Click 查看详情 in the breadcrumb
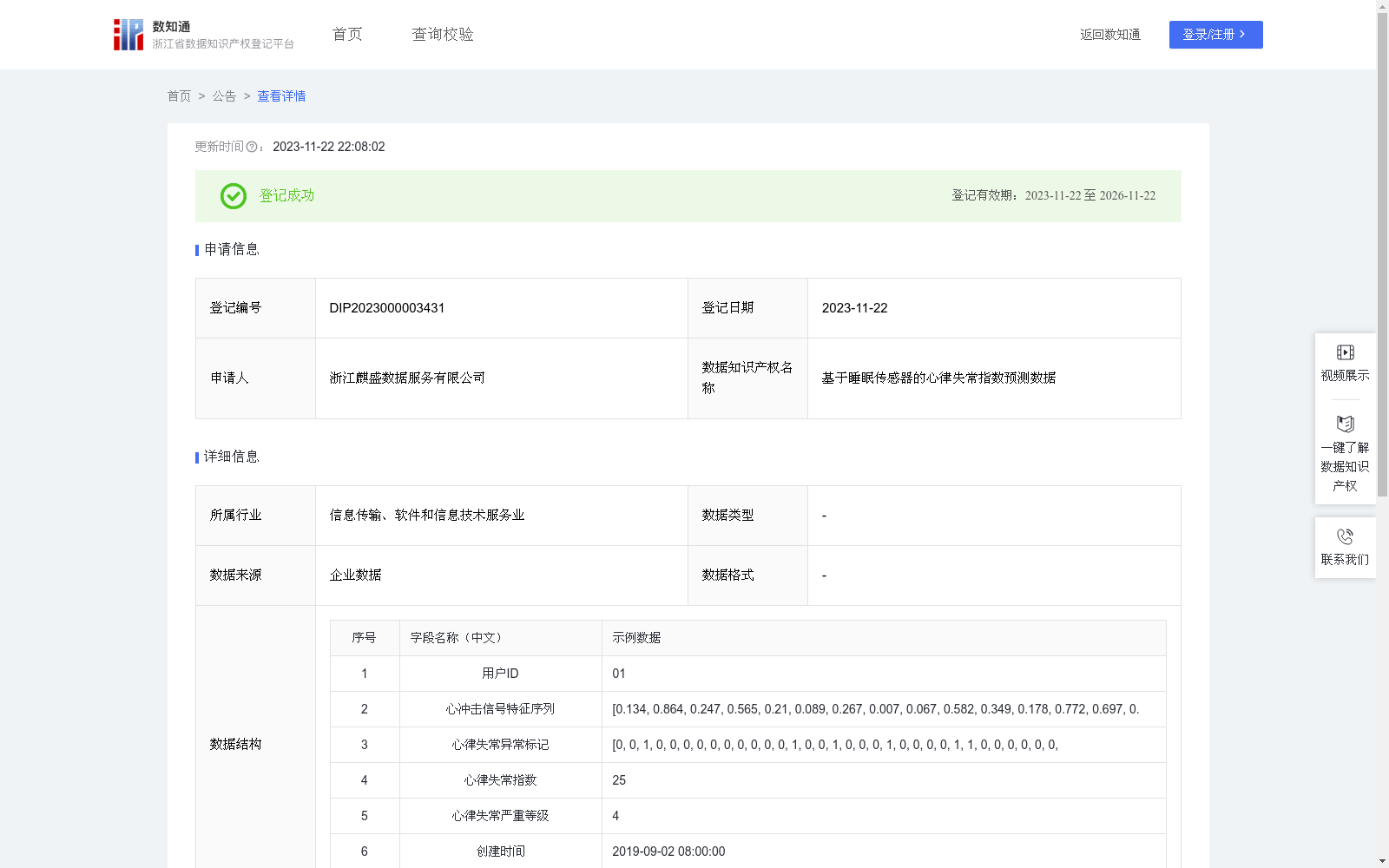Viewport: 1389px width, 868px height. [x=281, y=96]
